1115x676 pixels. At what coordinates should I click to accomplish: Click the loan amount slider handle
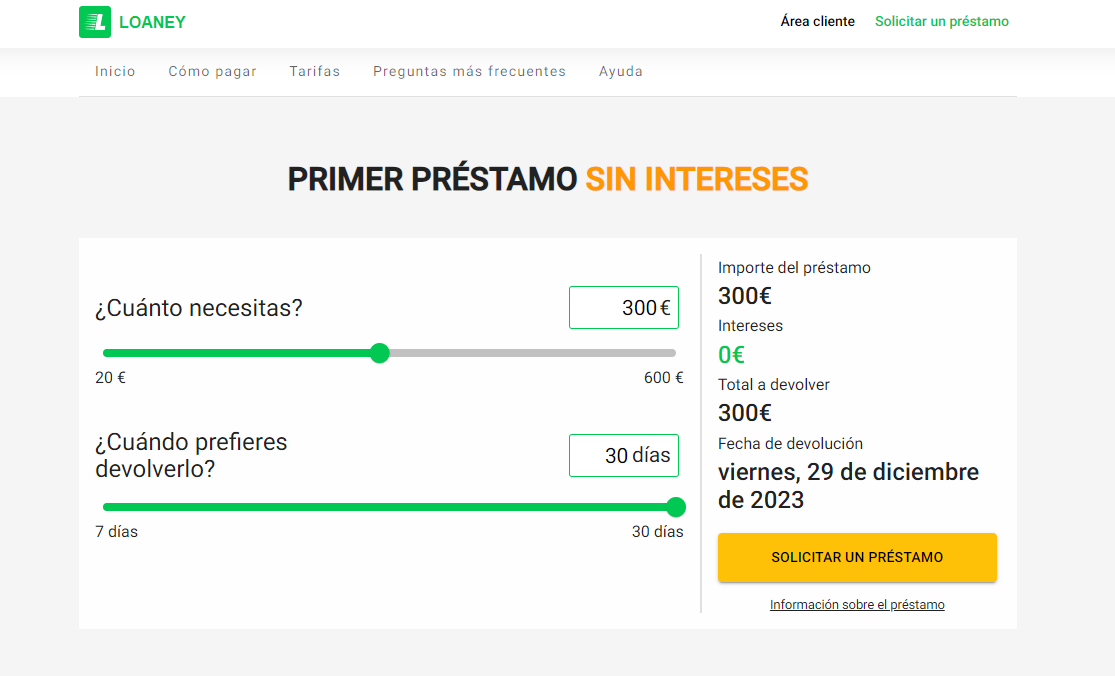point(379,353)
